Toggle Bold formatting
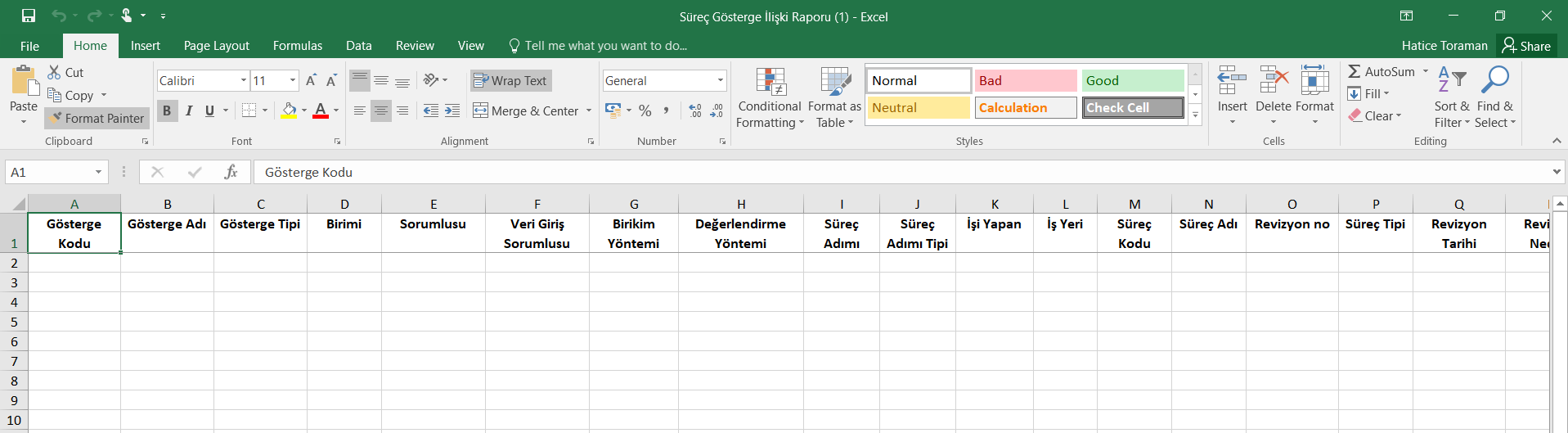The height and width of the screenshot is (433, 1568). [167, 111]
